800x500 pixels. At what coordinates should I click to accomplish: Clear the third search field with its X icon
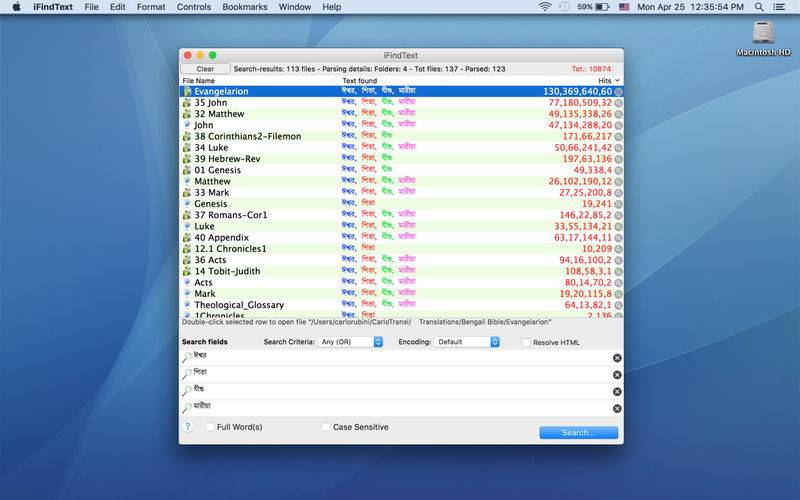click(617, 392)
